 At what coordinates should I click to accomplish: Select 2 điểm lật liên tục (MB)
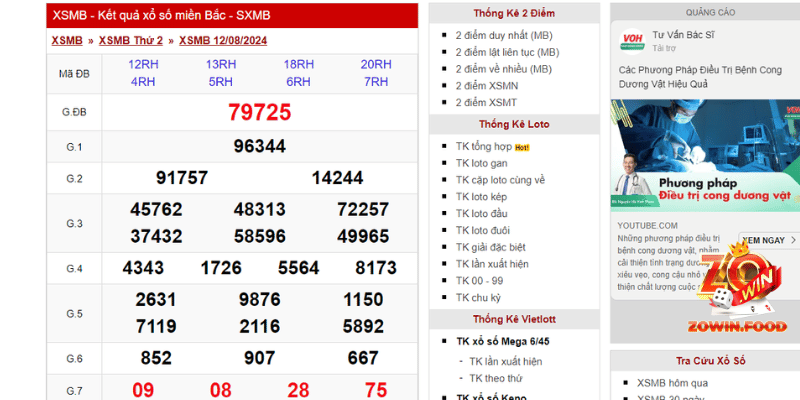click(x=507, y=52)
